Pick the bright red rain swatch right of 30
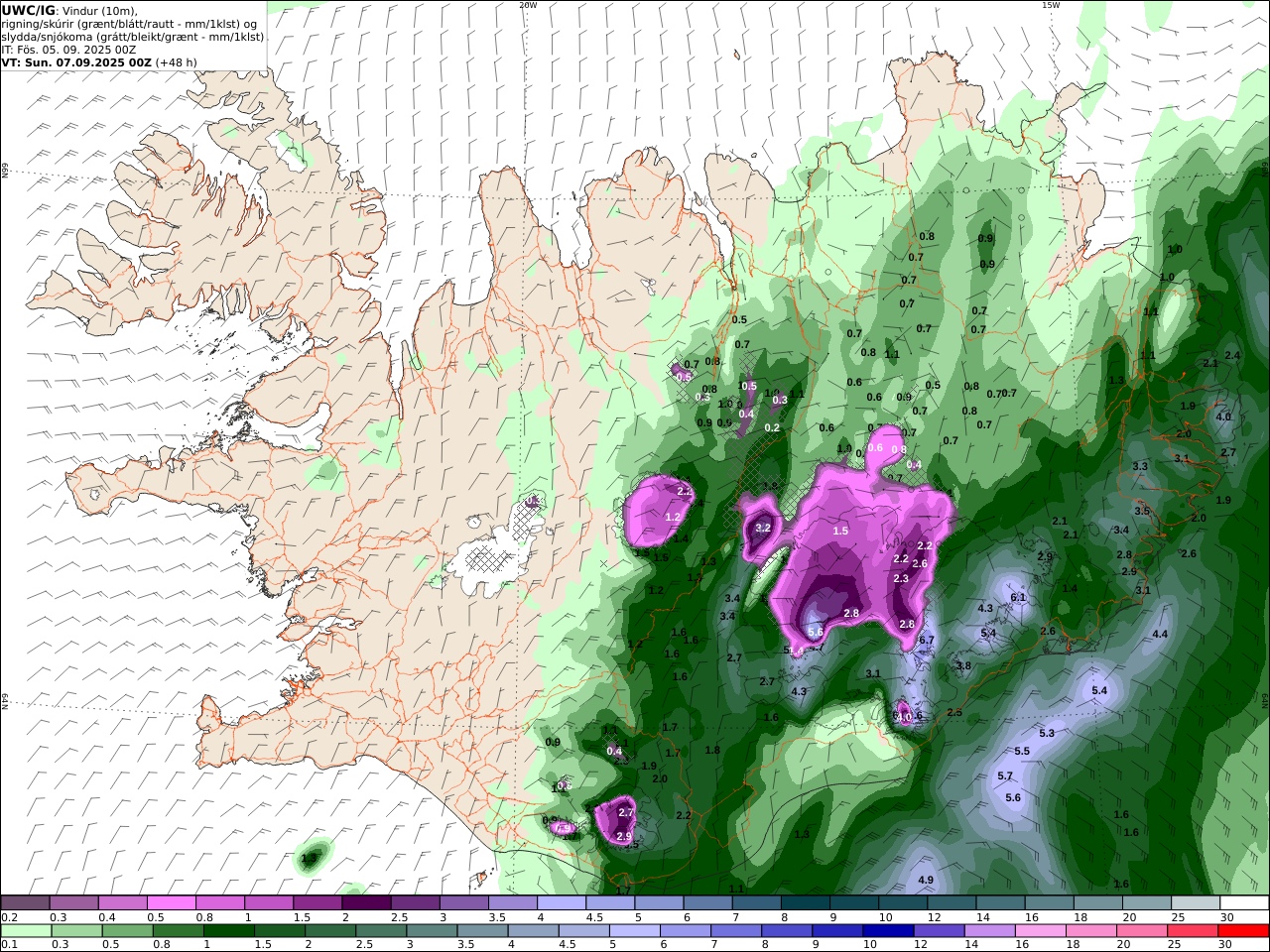 click(x=1243, y=931)
